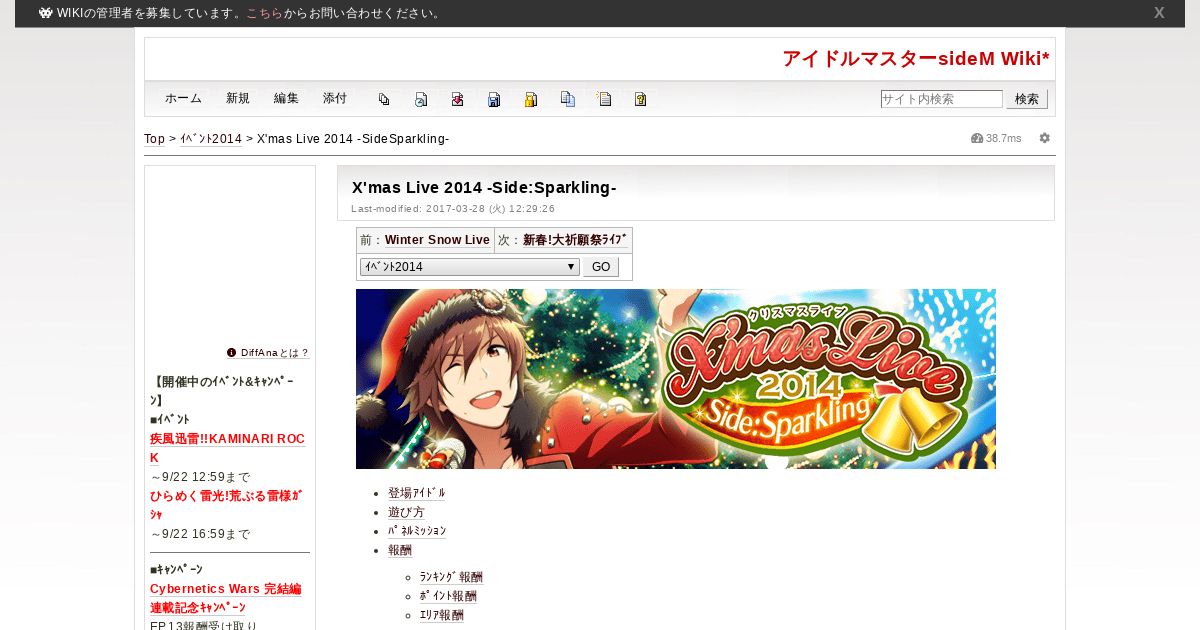Click the X'mas Live 2014 -Side:Sparkling- heading
The width and height of the screenshot is (1200, 630).
point(484,188)
